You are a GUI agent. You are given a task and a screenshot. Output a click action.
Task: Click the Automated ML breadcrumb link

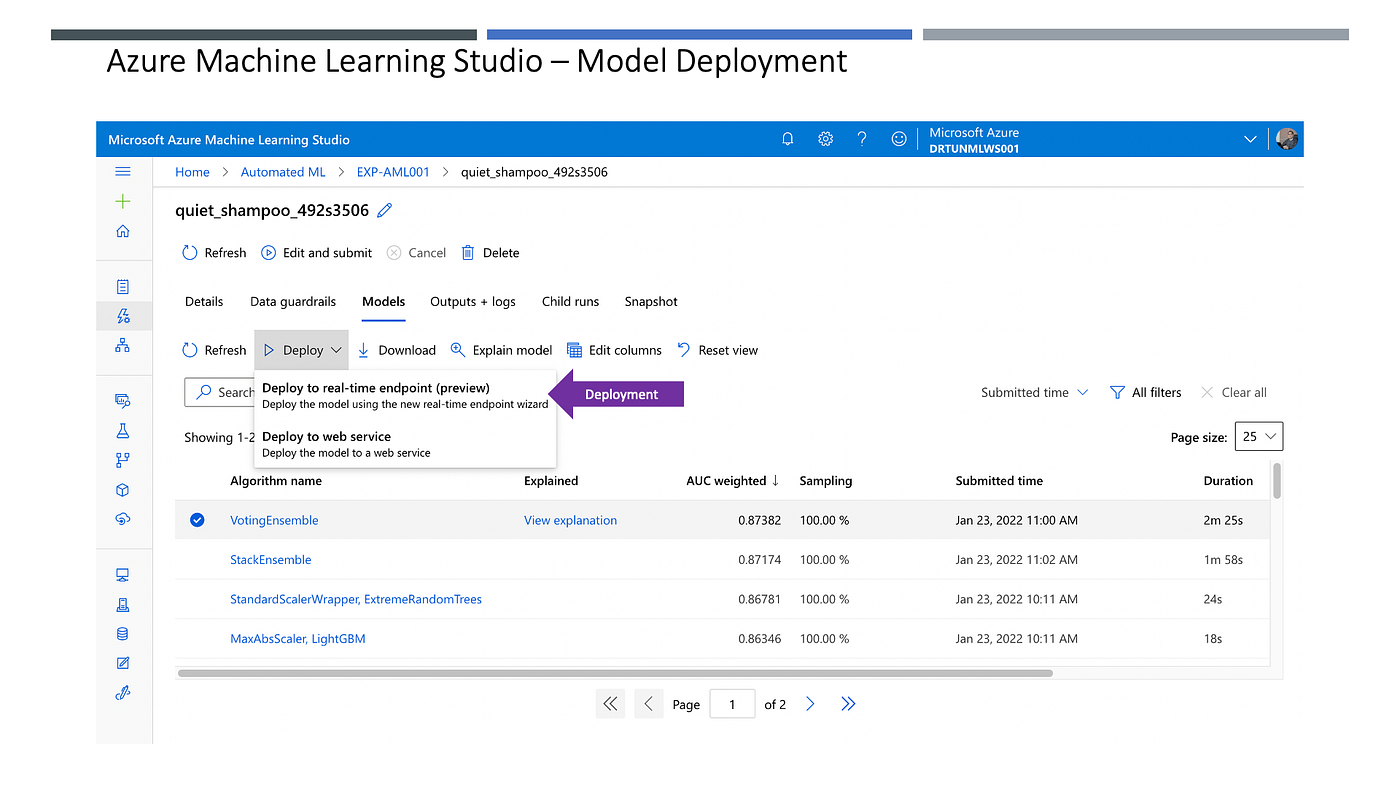point(283,172)
